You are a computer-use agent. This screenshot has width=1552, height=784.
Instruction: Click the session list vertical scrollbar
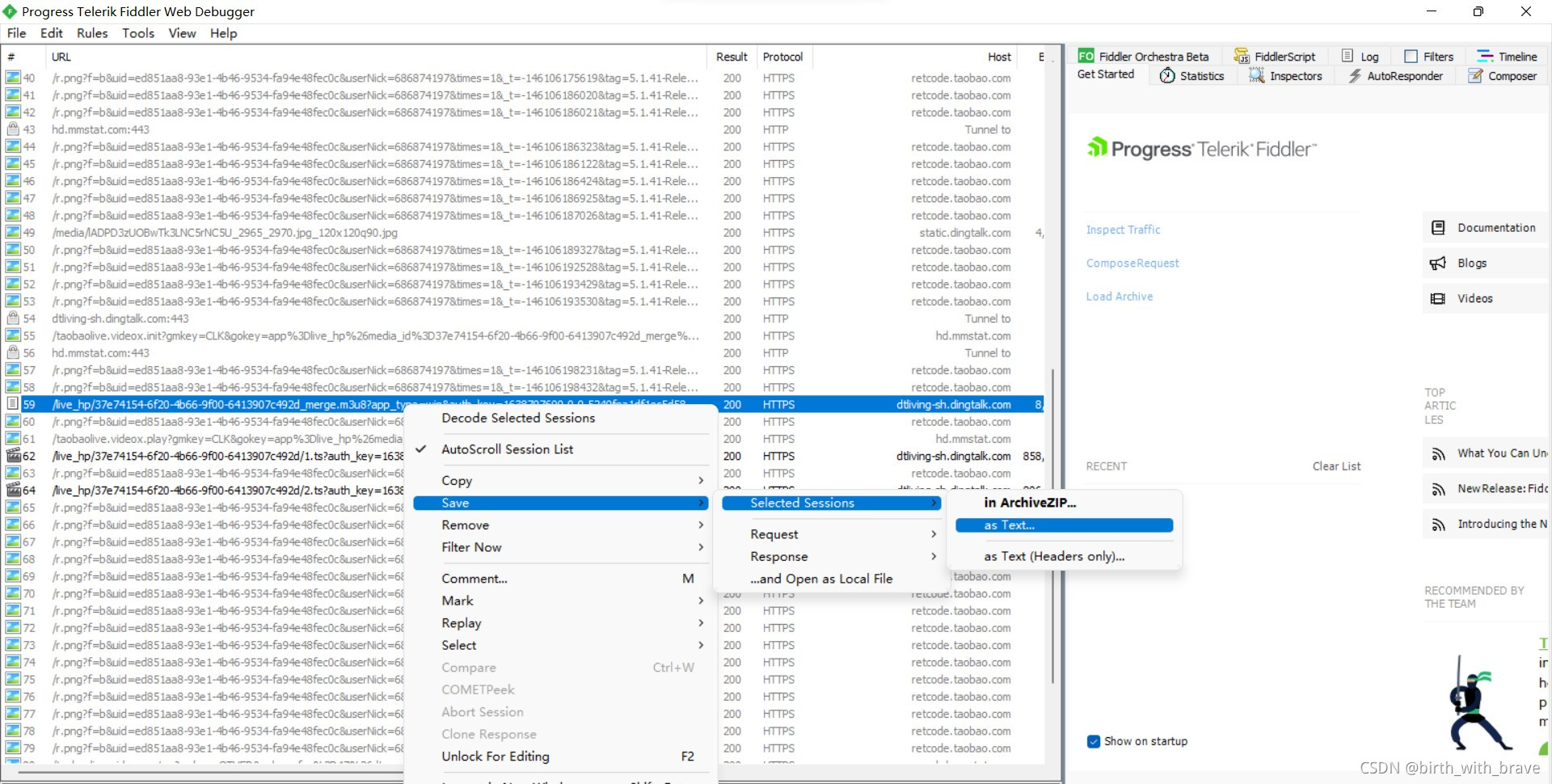click(x=1052, y=525)
